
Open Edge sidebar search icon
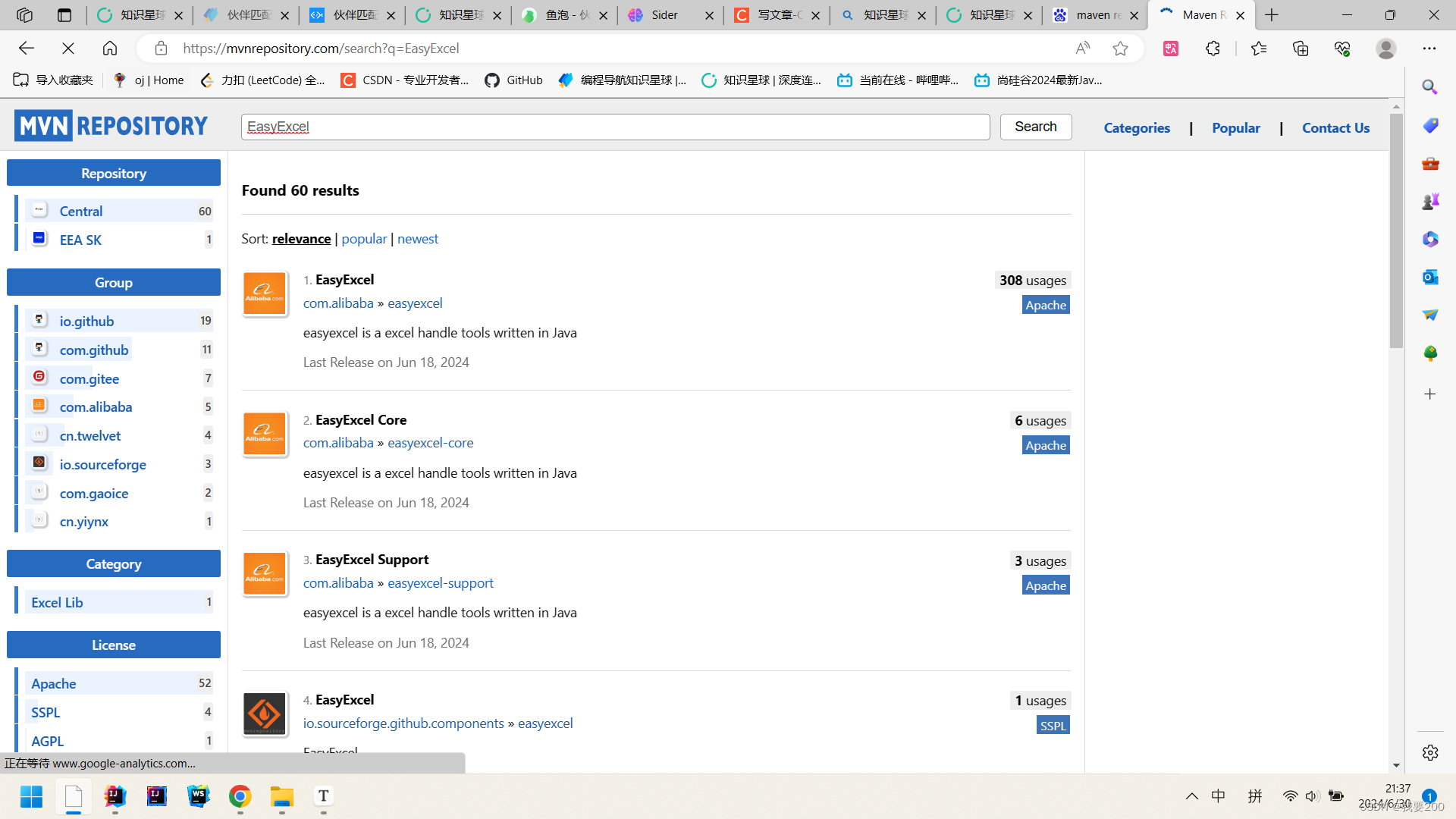pos(1429,87)
